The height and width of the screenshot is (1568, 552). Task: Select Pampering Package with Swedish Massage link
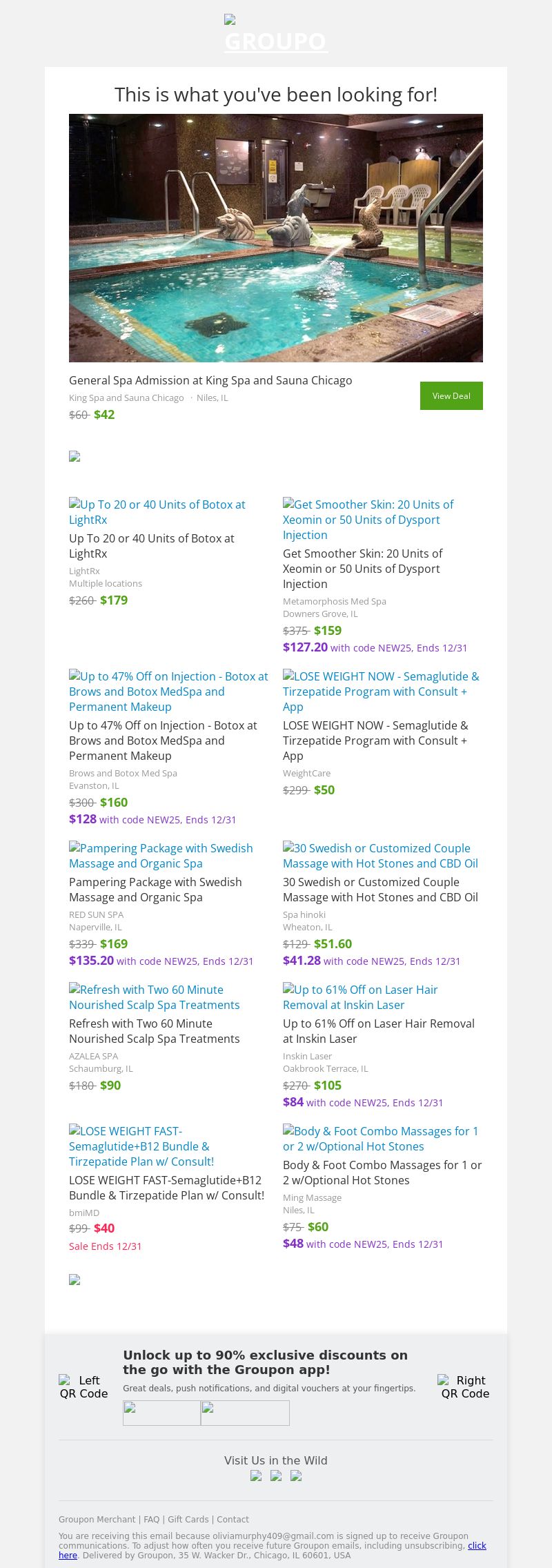point(161,856)
